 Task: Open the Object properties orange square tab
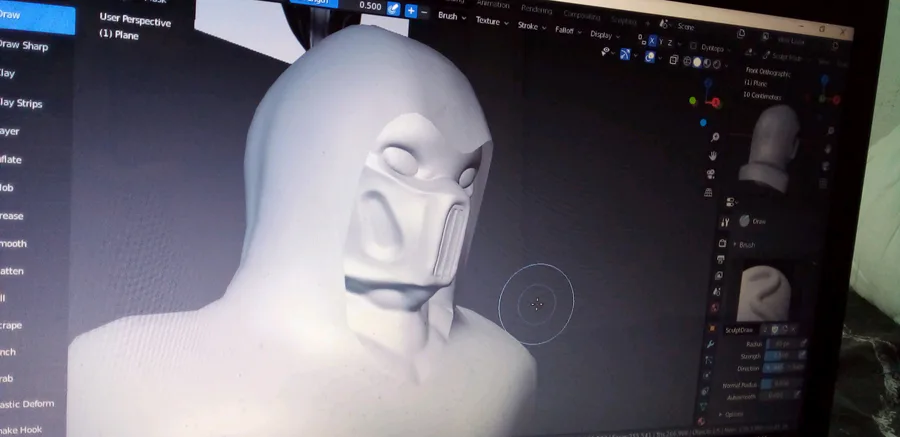point(712,328)
